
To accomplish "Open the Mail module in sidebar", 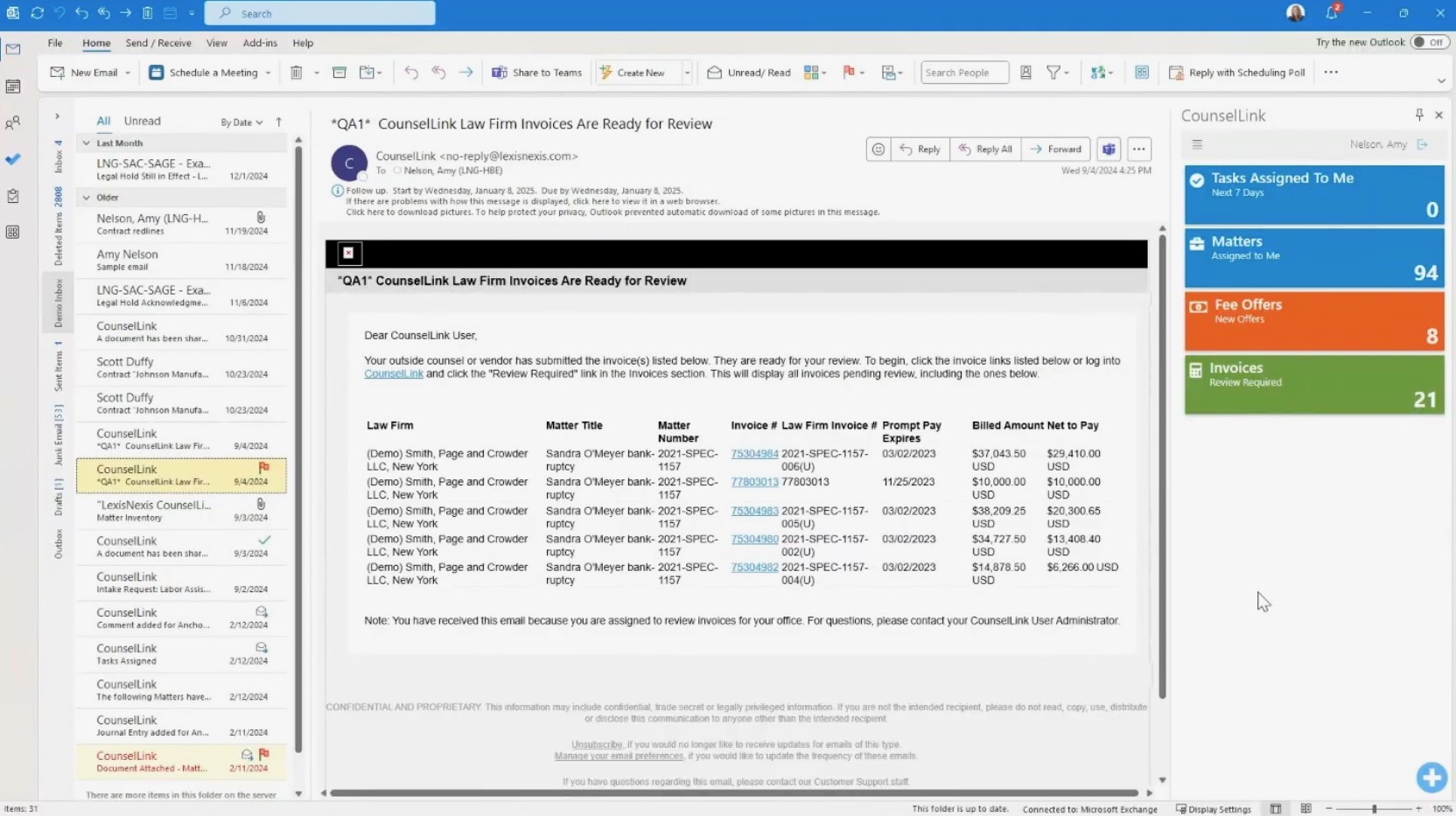I will 13,50.
